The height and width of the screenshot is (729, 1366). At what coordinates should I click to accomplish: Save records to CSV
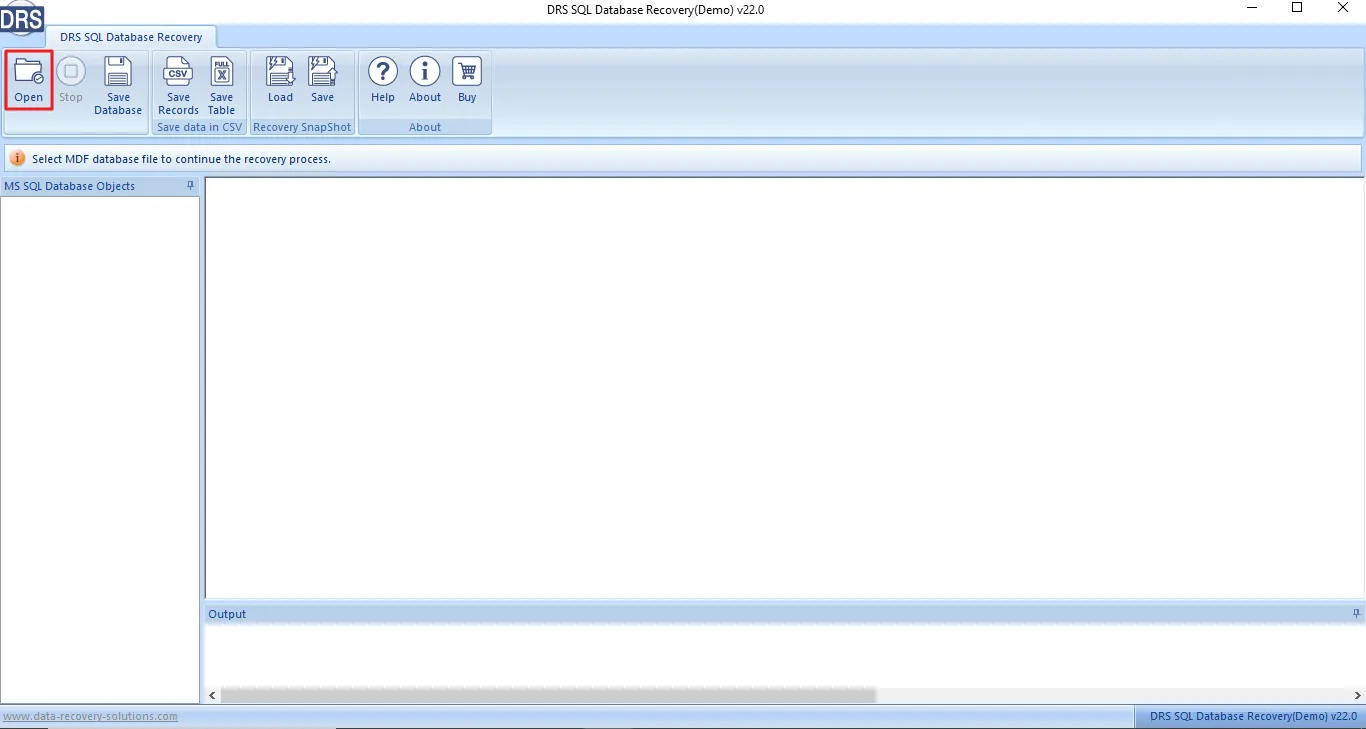[x=178, y=84]
